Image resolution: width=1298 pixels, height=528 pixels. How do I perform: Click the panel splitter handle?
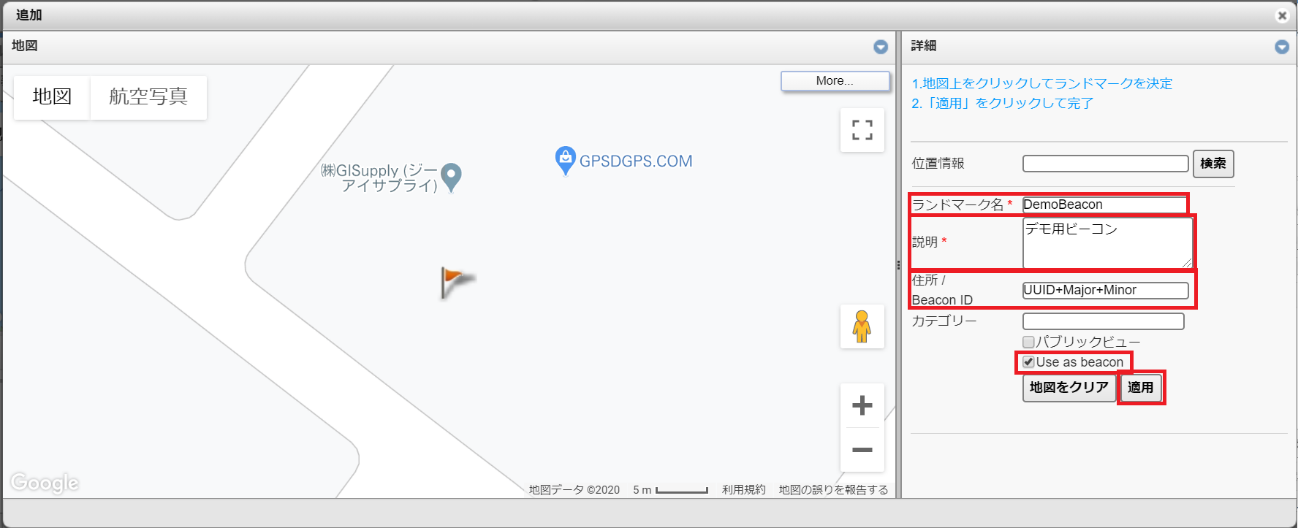click(898, 265)
